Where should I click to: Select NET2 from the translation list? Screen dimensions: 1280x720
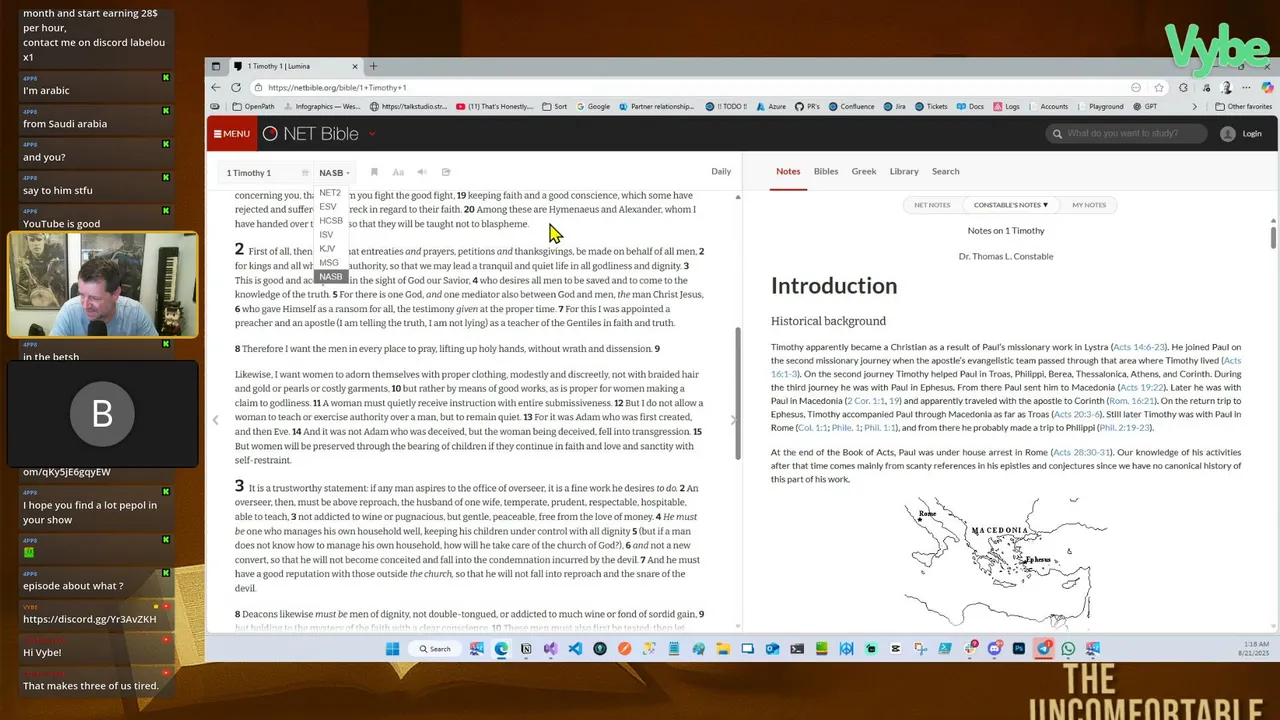[x=330, y=193]
